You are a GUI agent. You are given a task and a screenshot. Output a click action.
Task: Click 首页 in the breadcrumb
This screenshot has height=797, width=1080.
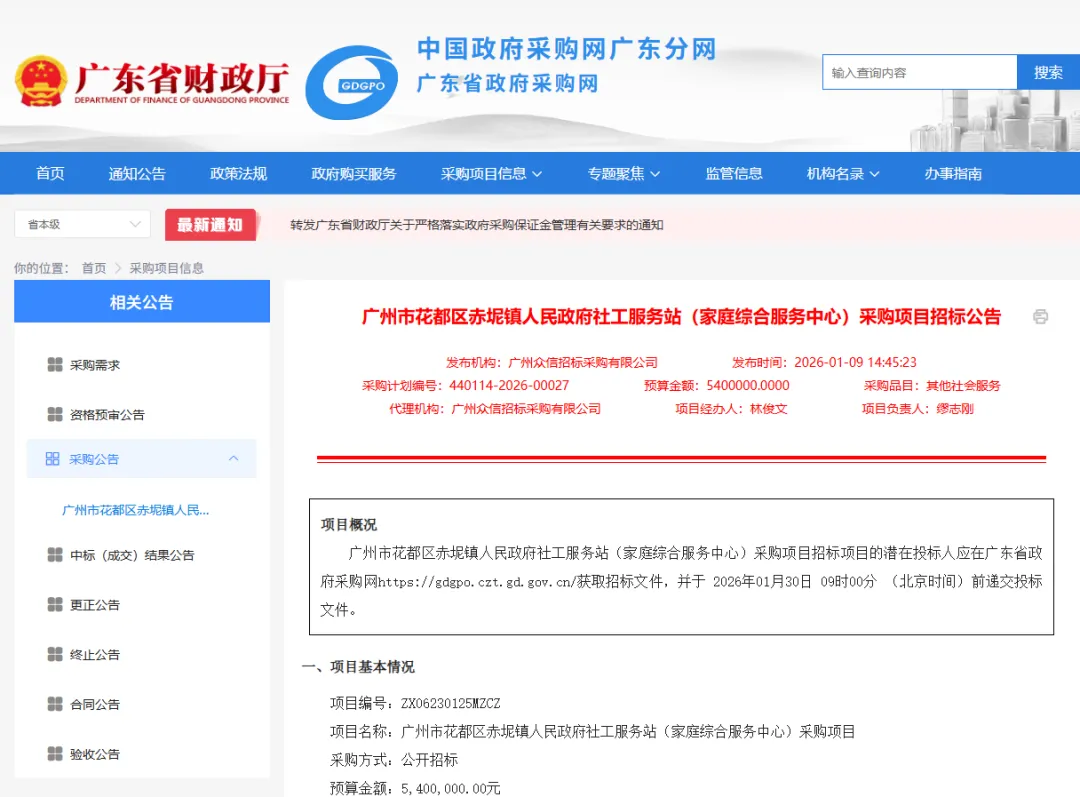(x=94, y=268)
